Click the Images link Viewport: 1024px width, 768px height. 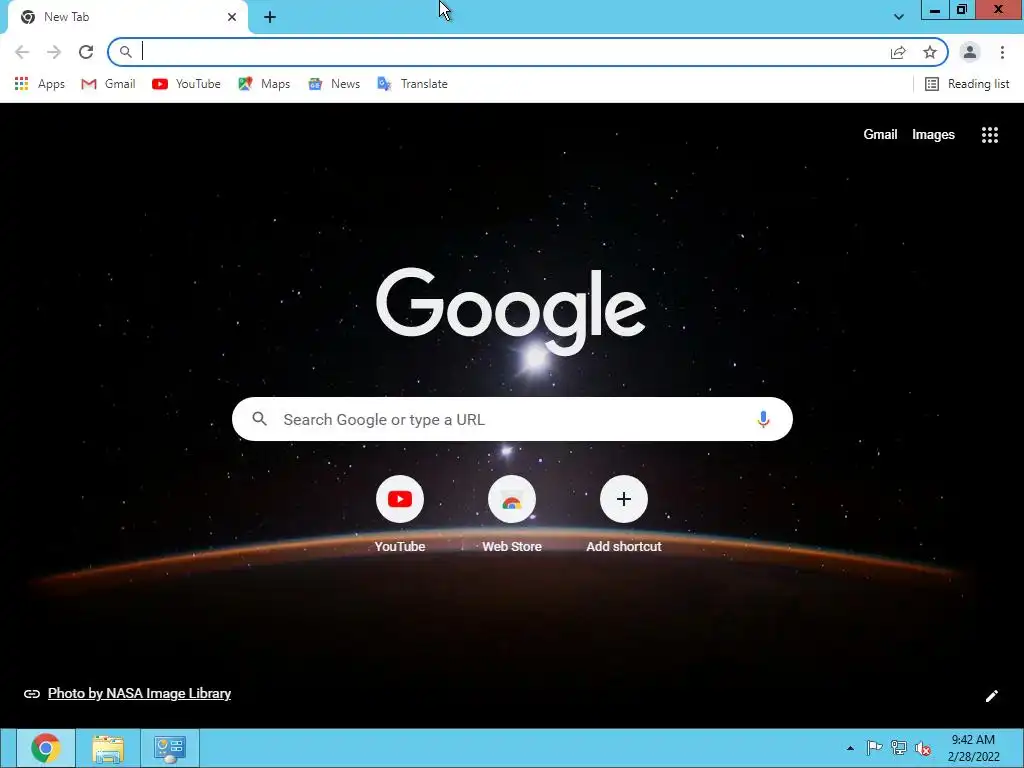933,135
